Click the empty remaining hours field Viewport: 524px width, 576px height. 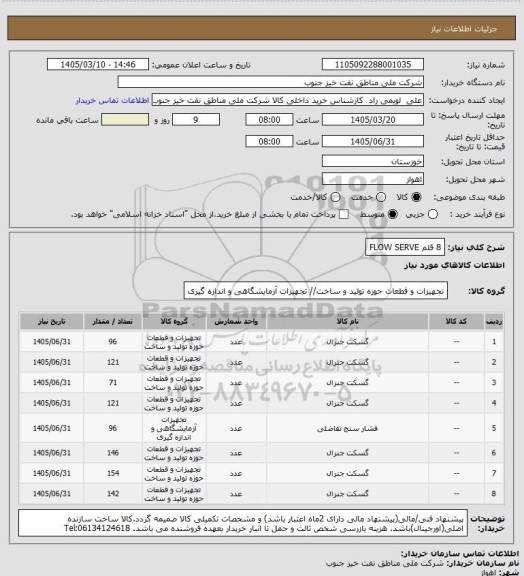125,120
